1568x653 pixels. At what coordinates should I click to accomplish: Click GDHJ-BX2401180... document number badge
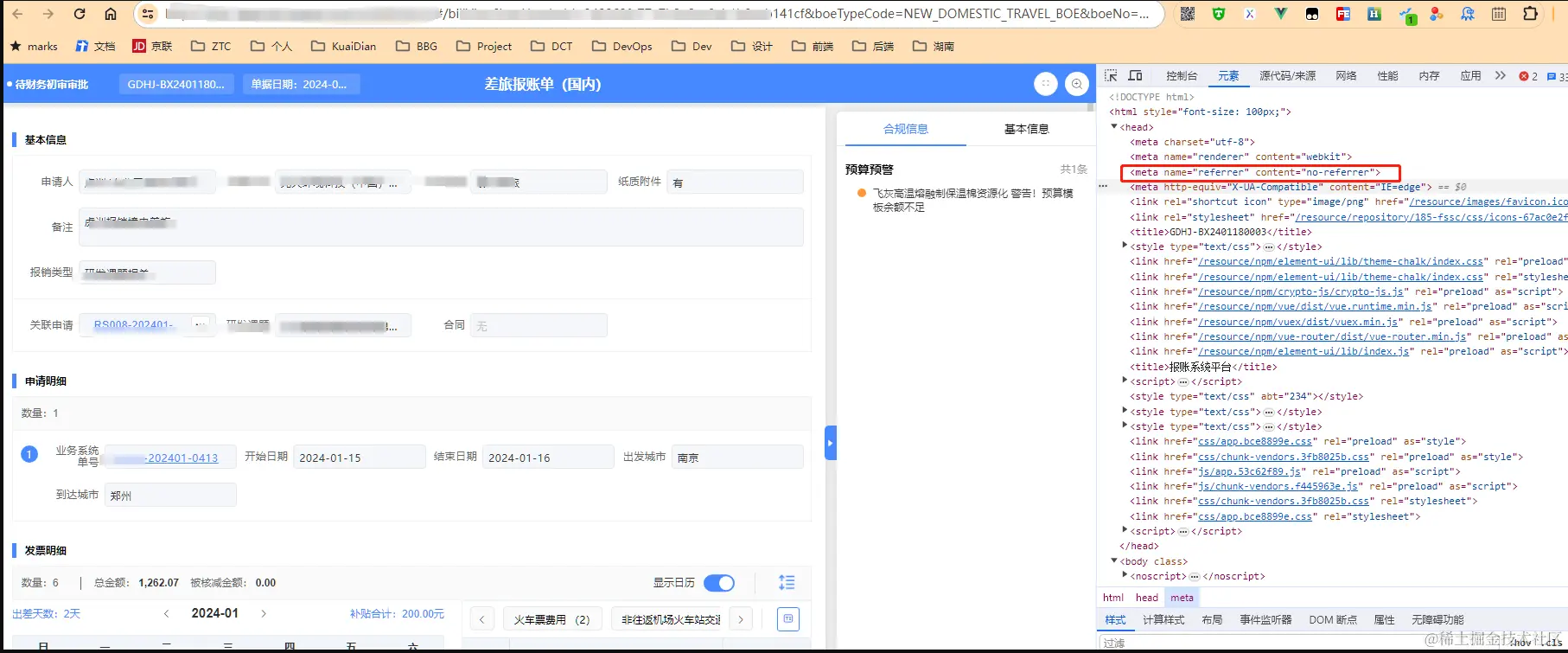pos(175,84)
